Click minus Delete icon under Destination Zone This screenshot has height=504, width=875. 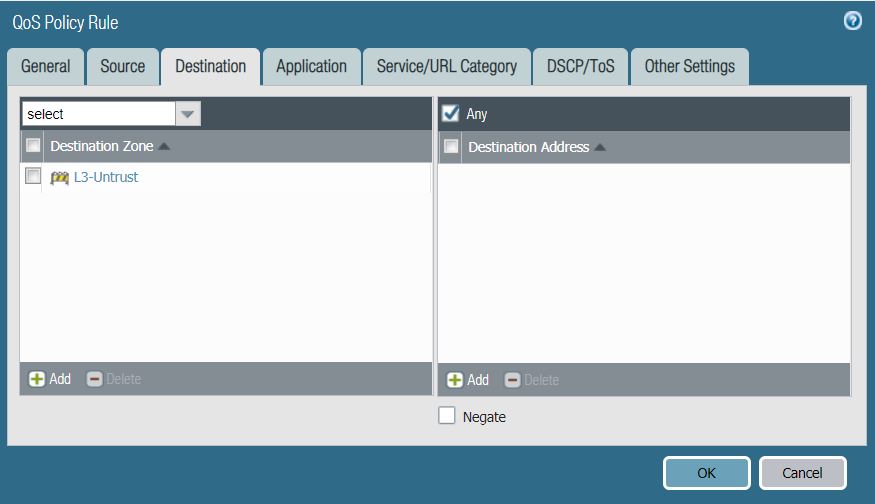click(x=94, y=379)
